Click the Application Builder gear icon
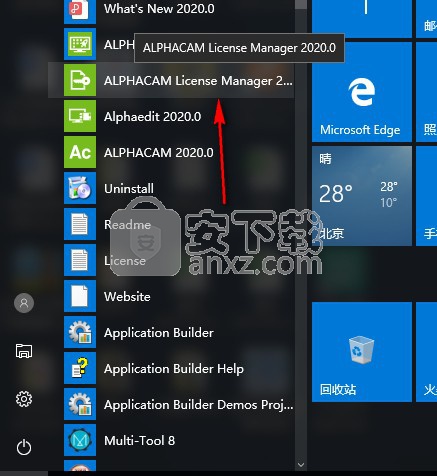The width and height of the screenshot is (437, 476). (x=80, y=332)
